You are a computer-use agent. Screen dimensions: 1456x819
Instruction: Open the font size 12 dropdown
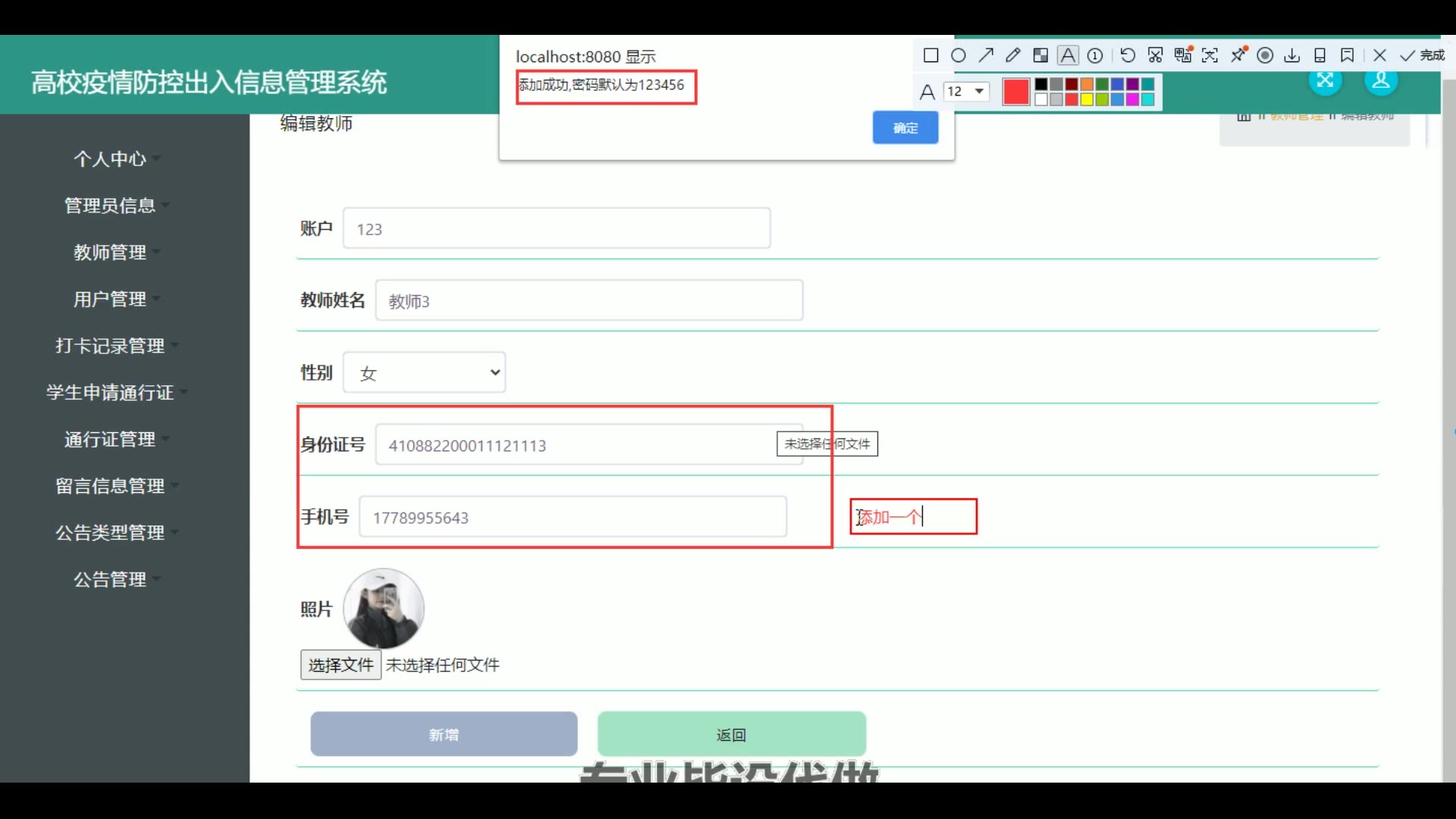pos(966,91)
